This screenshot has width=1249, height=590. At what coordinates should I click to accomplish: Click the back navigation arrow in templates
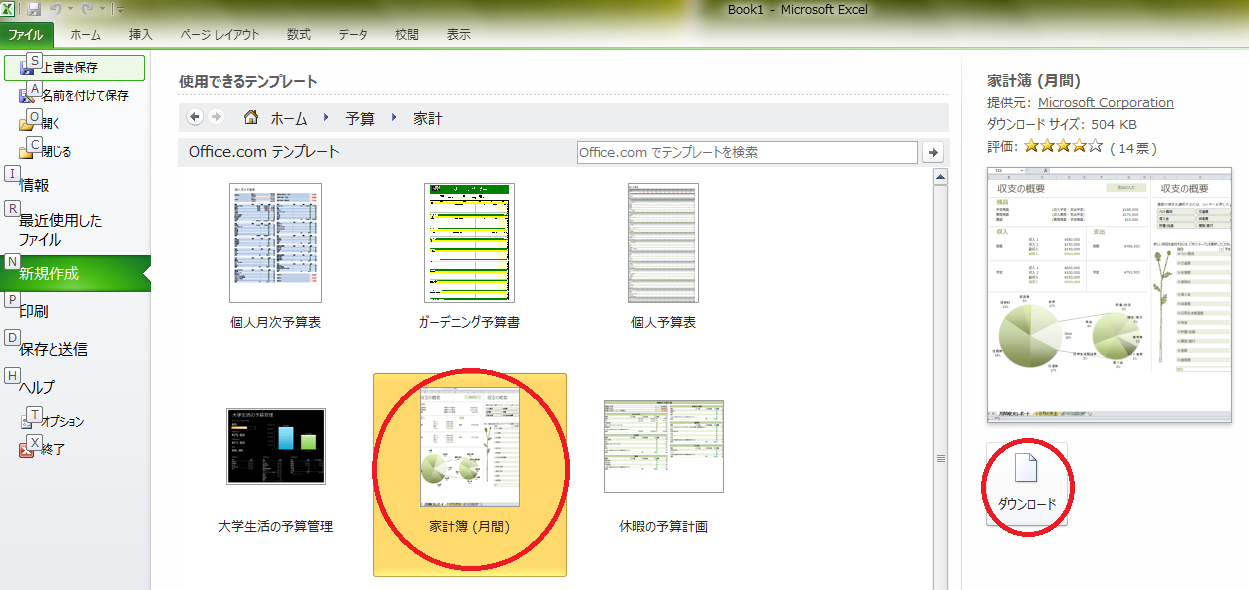pyautogui.click(x=195, y=117)
